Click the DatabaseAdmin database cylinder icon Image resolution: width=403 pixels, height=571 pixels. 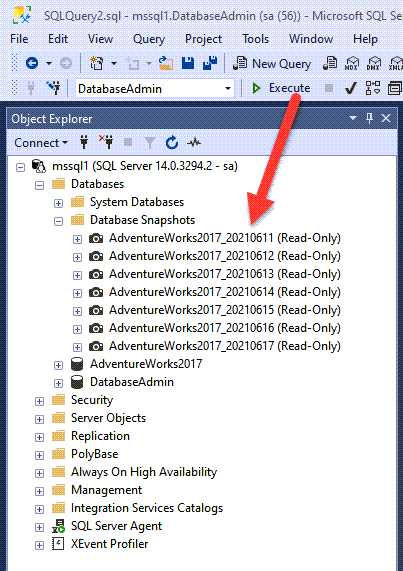pos(77,382)
